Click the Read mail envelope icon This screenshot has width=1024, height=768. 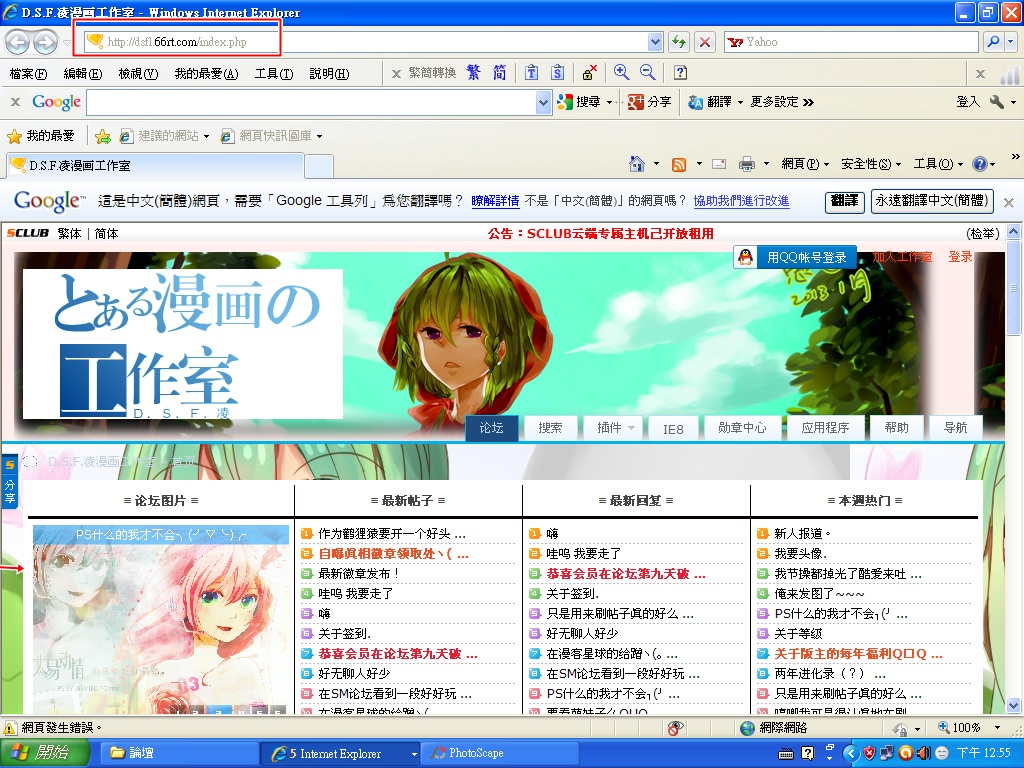pos(719,164)
